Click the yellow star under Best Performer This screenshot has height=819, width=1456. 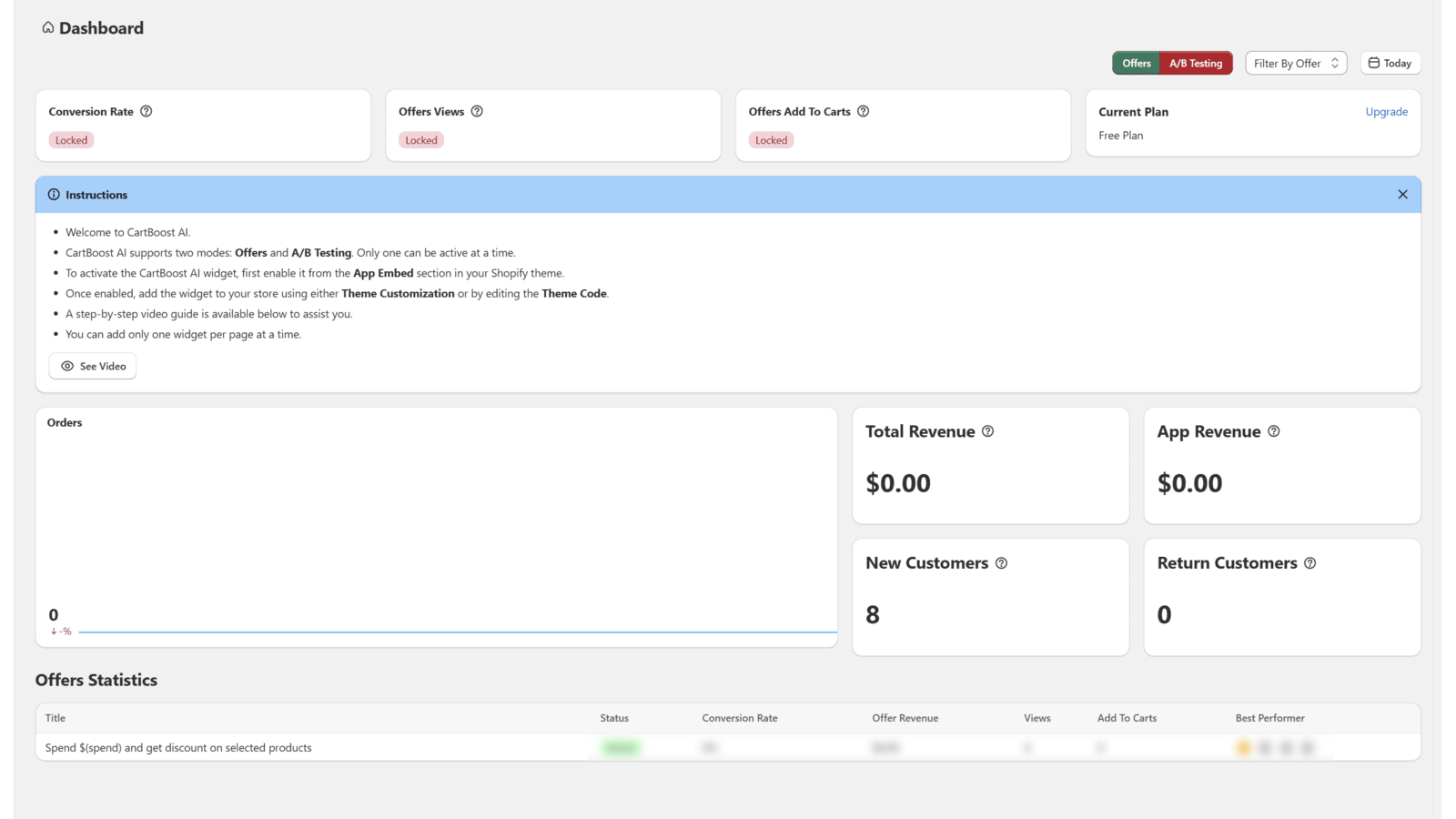coord(1243,747)
